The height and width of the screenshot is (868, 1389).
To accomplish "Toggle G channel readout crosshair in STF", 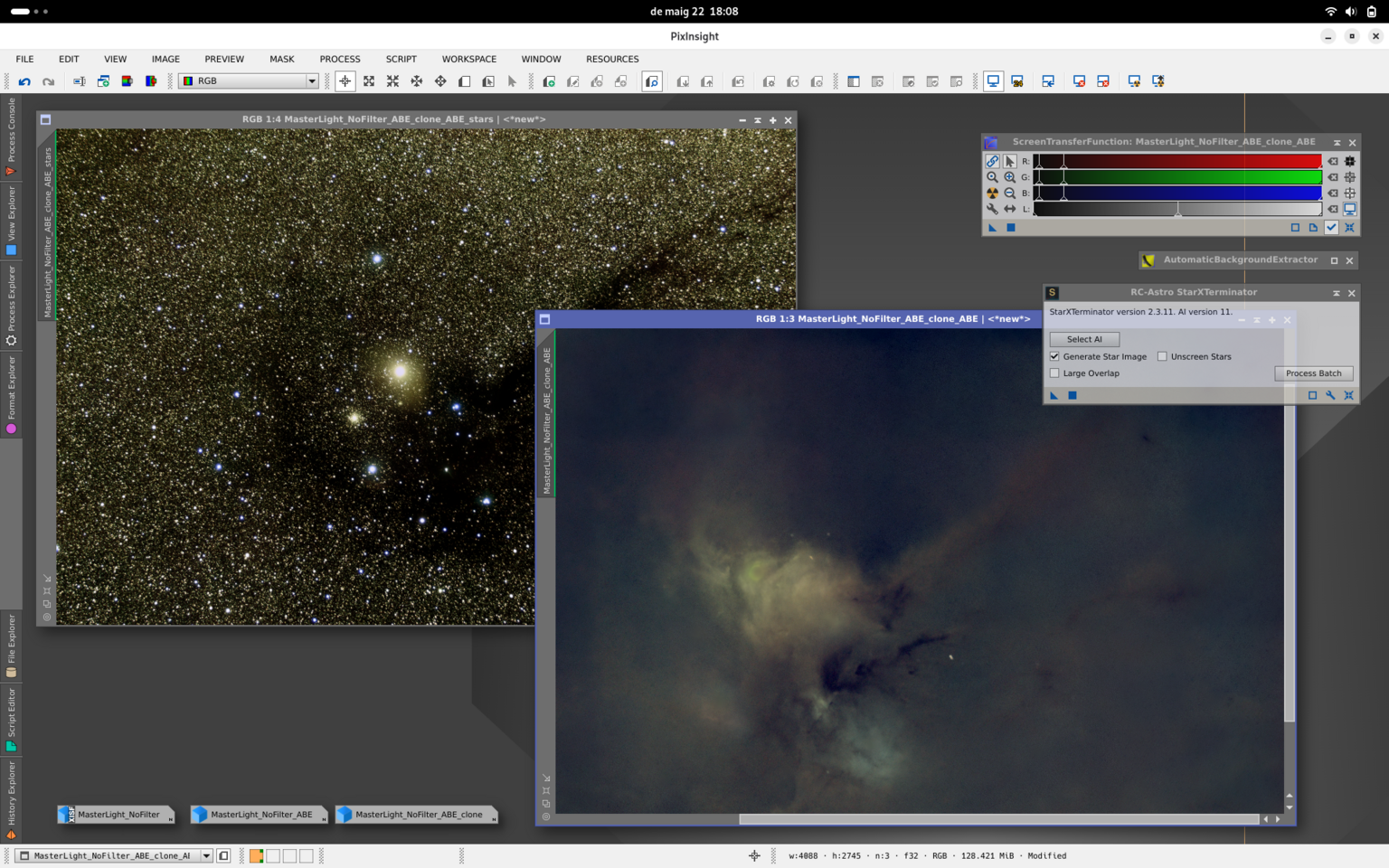I will (1350, 177).
